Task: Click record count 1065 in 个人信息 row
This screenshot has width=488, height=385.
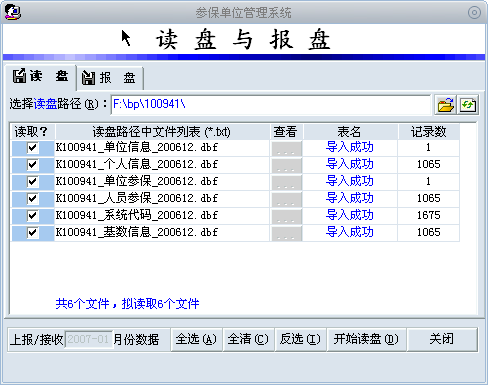Action: (x=429, y=164)
